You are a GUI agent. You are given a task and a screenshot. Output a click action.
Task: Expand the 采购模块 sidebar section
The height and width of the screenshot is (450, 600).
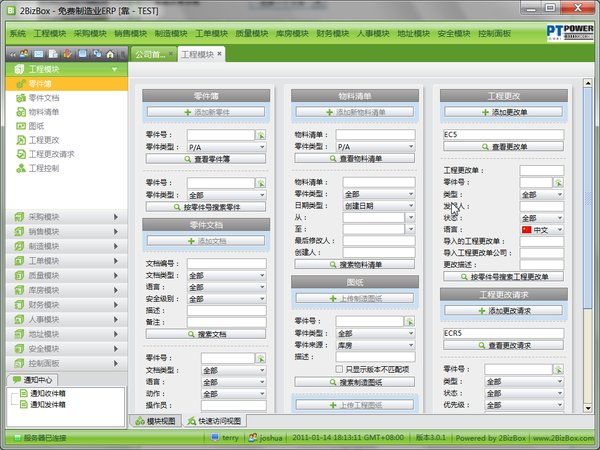pos(67,217)
